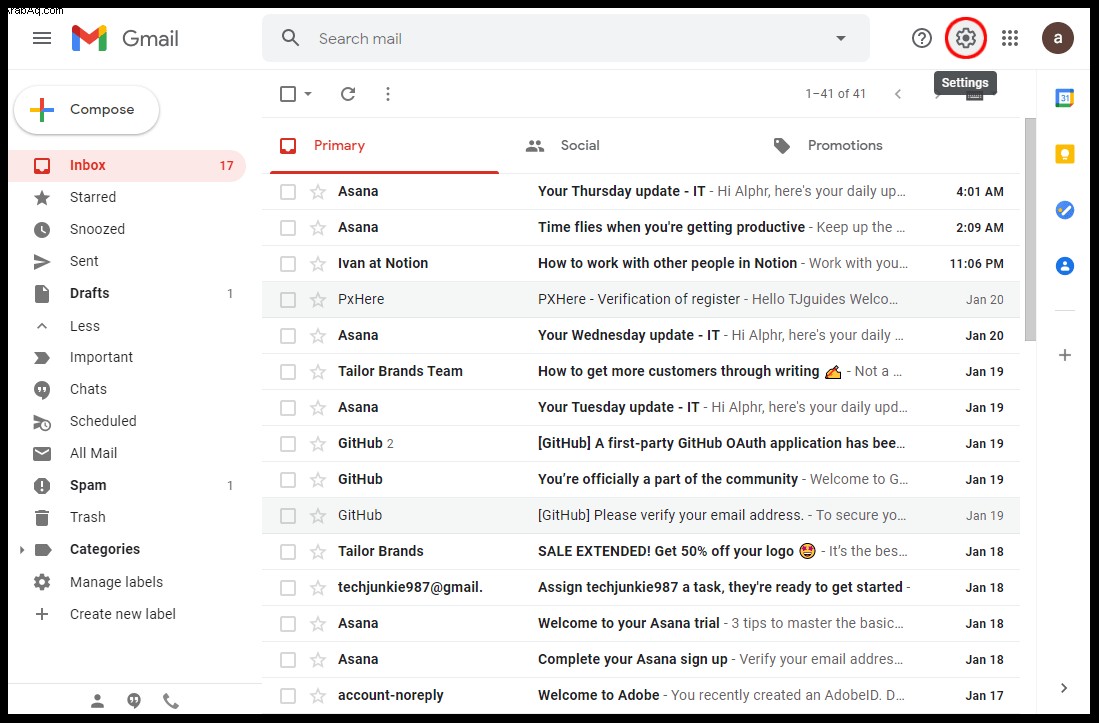Expand the Categories label

pyautogui.click(x=21, y=550)
